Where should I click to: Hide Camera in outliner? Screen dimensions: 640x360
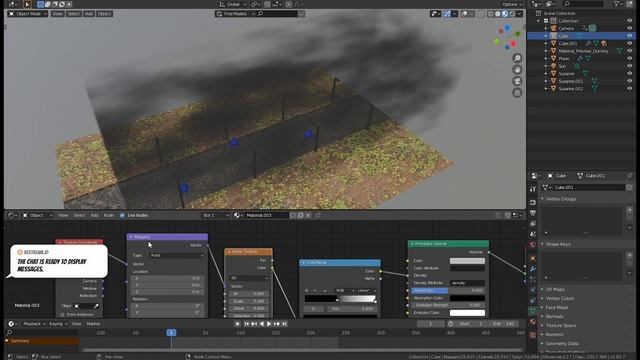coord(629,28)
